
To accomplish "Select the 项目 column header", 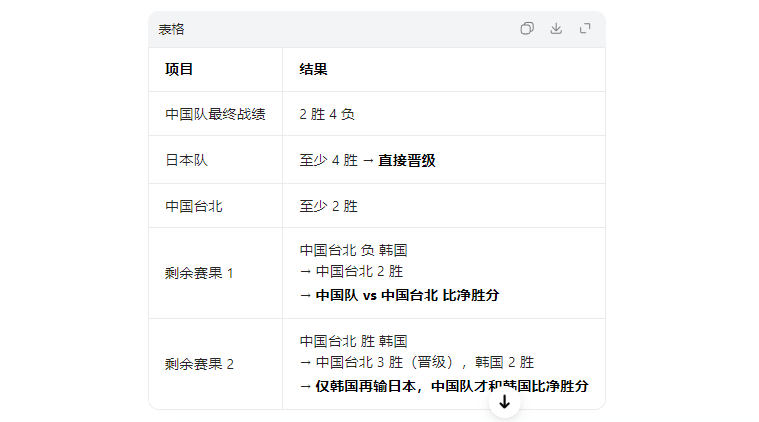I will pos(179,69).
